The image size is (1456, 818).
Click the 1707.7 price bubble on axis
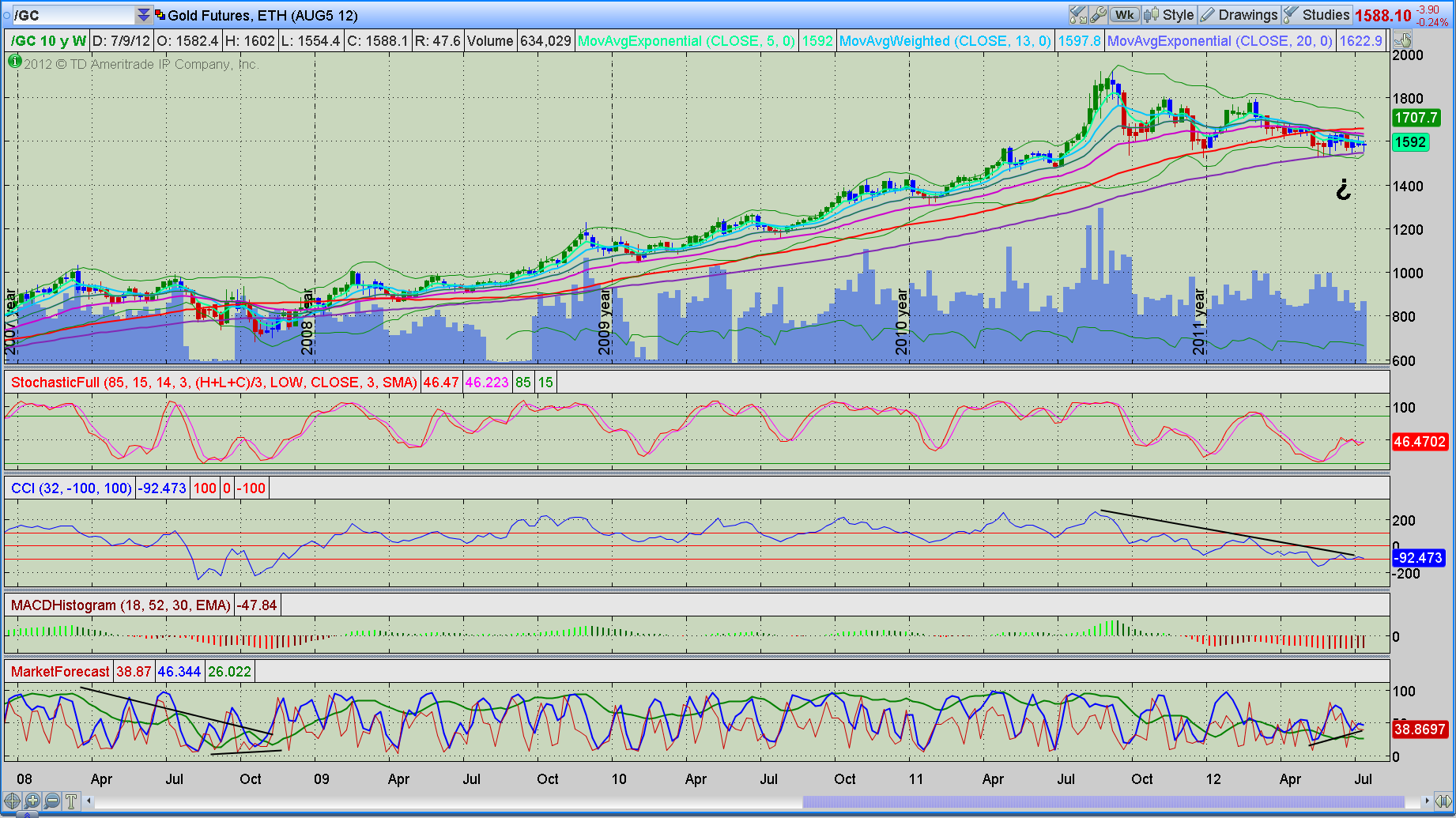(1416, 118)
